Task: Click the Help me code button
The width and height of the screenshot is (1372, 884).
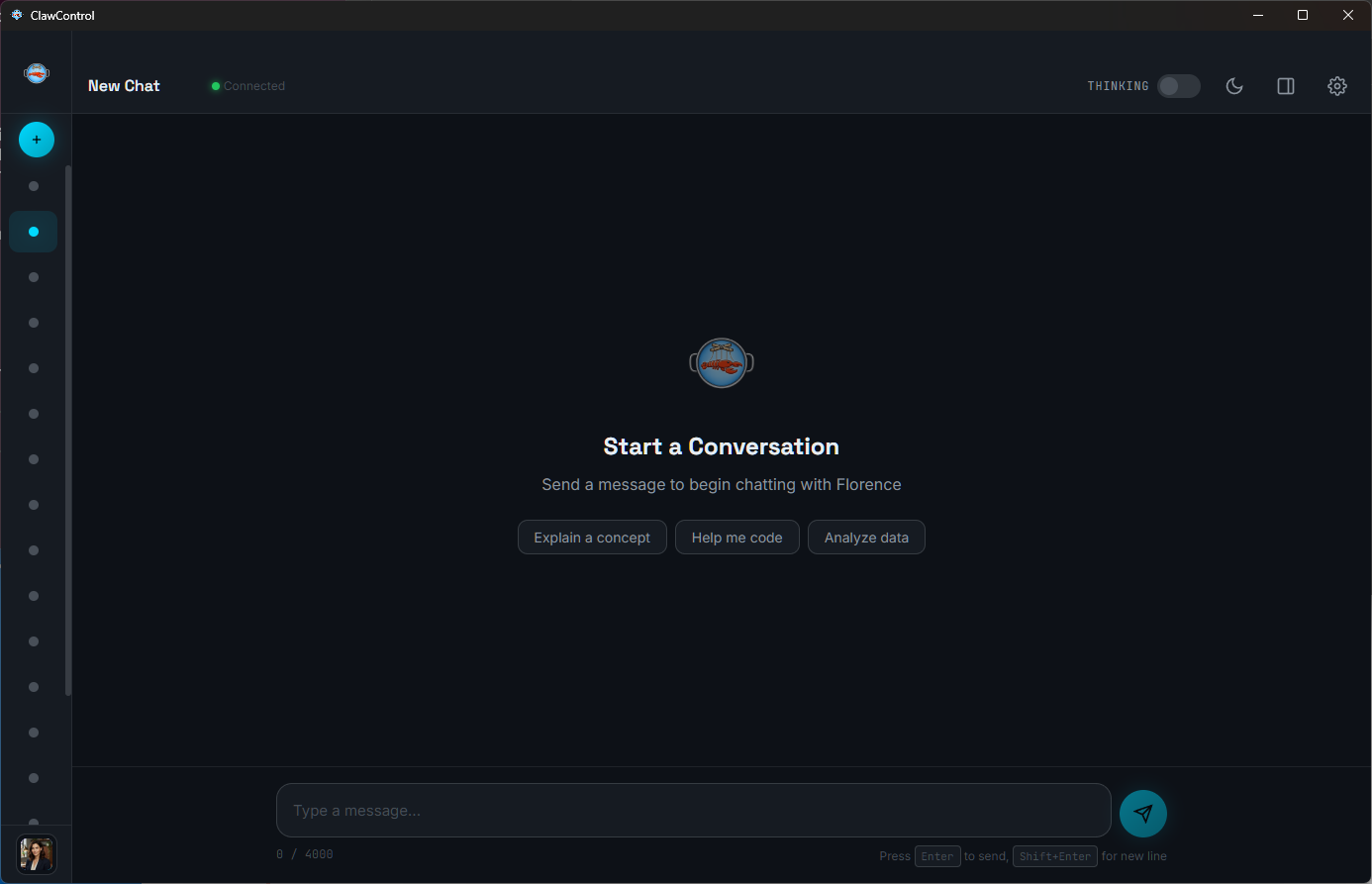Action: (736, 537)
